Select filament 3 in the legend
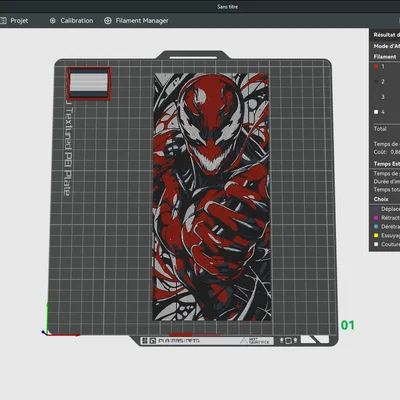Screen dimensions: 400x400 383,97
